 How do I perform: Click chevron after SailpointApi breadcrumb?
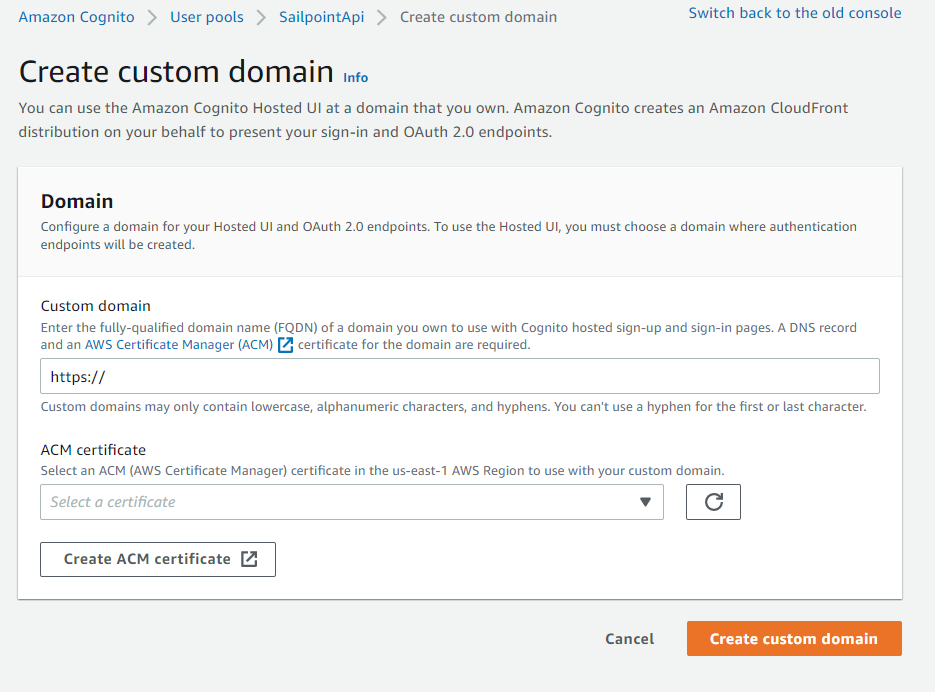[381, 17]
